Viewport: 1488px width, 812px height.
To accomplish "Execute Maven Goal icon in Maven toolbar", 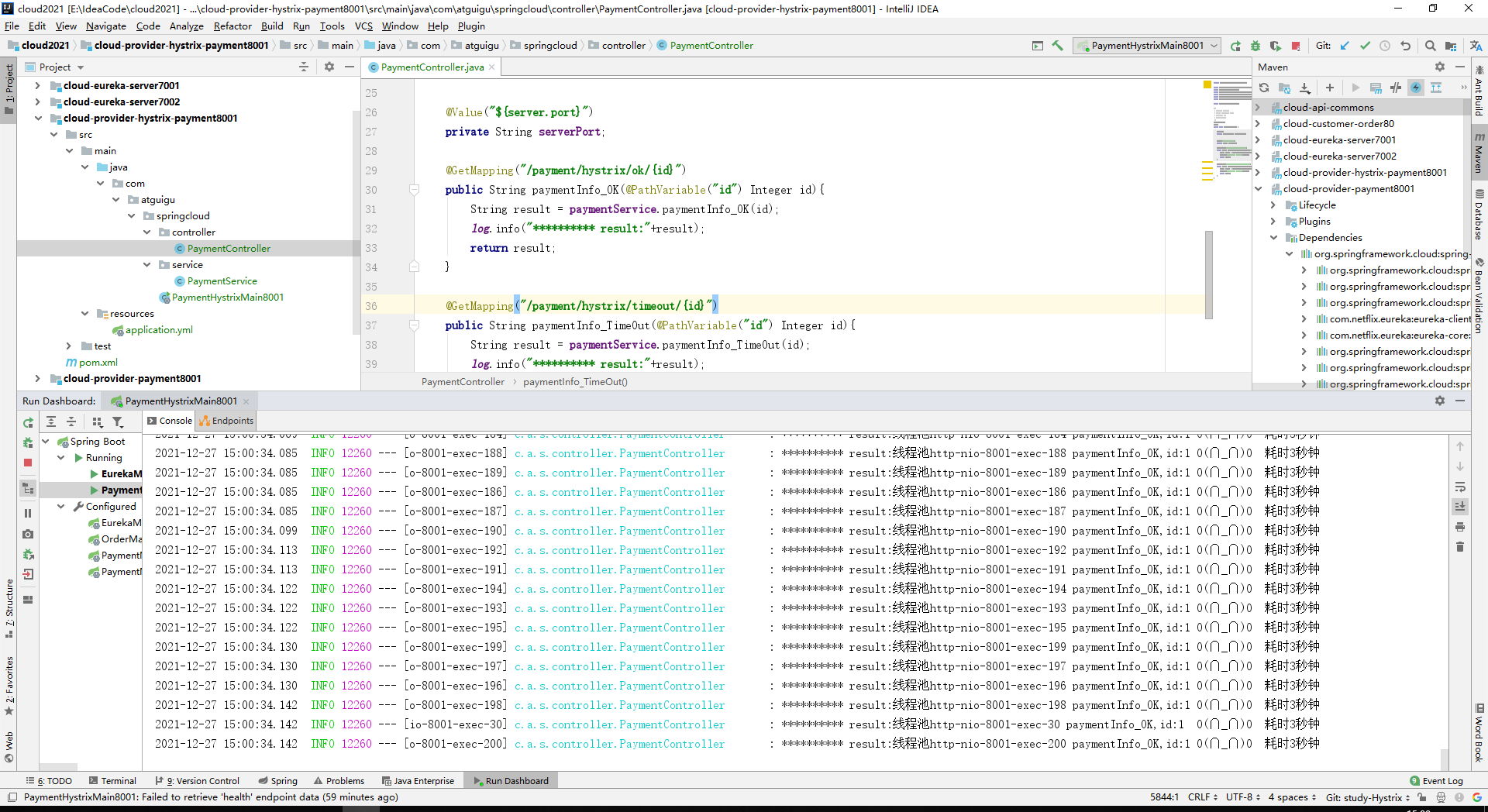I will pos(1376,88).
